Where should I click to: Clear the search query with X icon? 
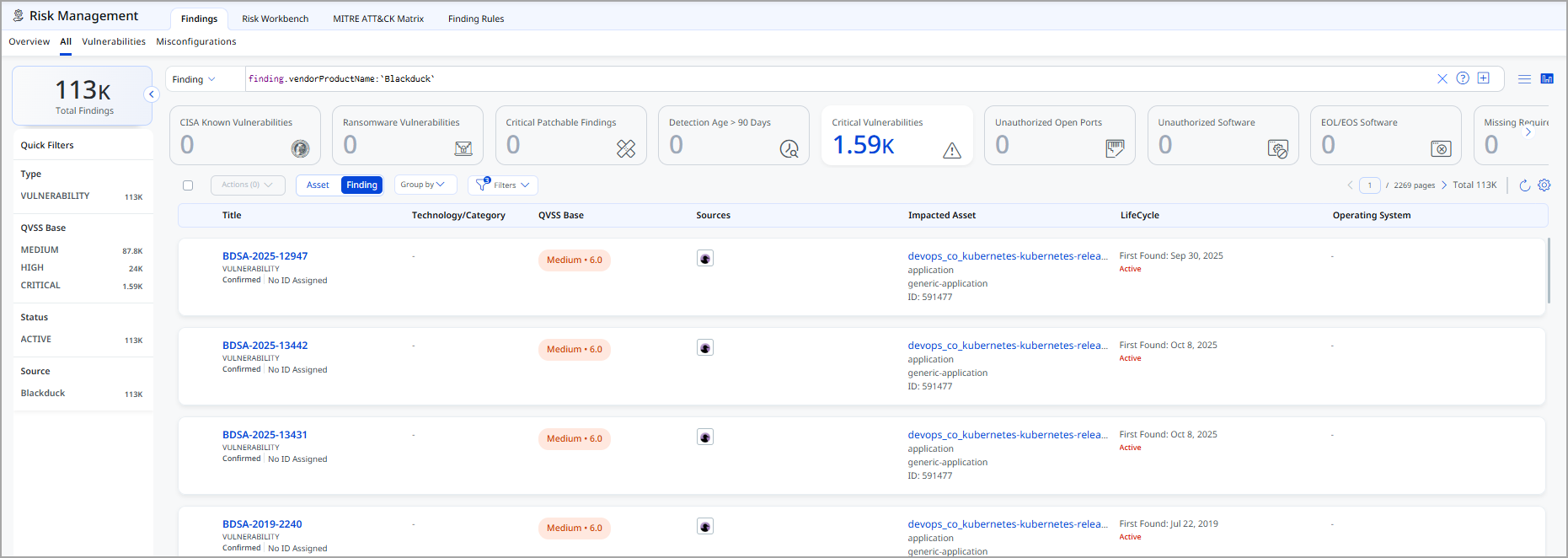(x=1442, y=78)
